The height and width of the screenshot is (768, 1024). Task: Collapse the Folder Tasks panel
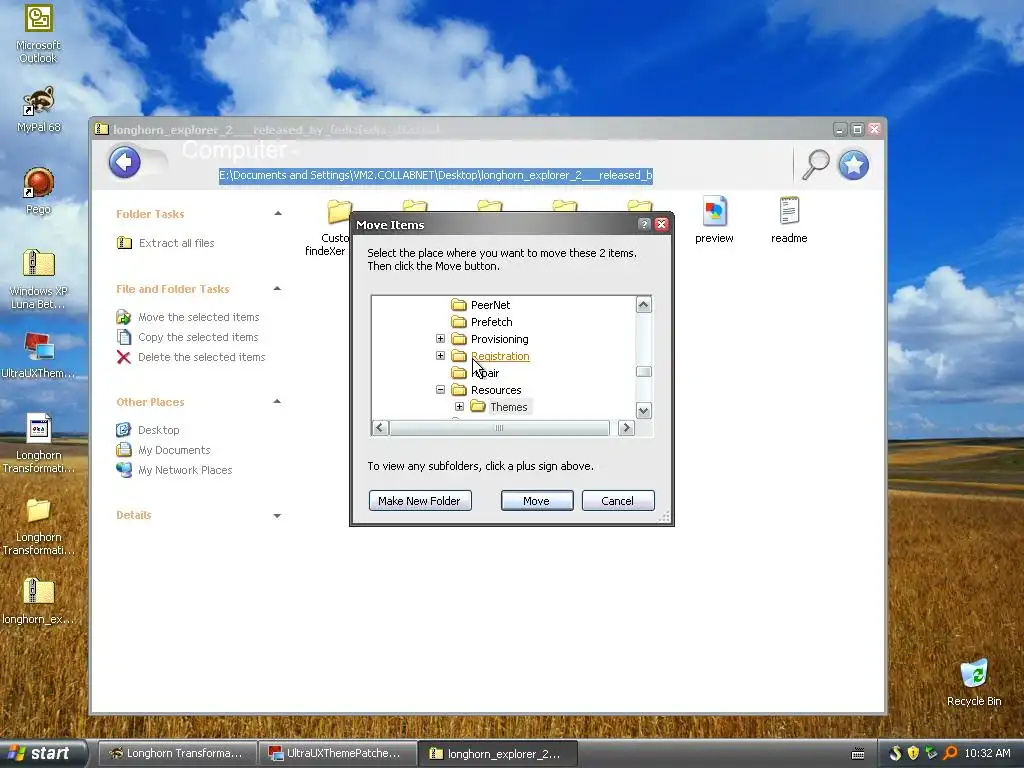[278, 214]
